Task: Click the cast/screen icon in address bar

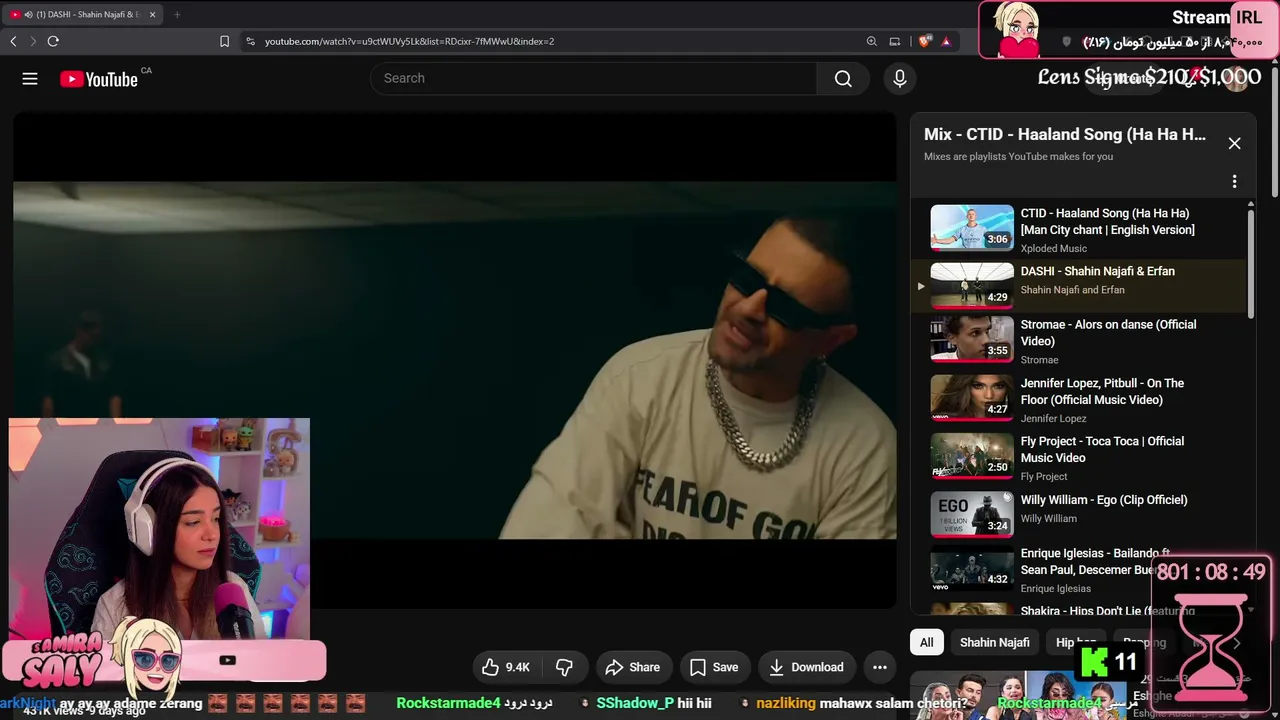Action: [895, 41]
